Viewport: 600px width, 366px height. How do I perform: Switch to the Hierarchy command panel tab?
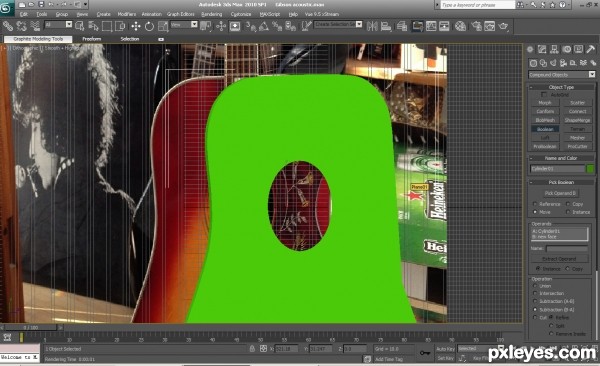point(554,49)
